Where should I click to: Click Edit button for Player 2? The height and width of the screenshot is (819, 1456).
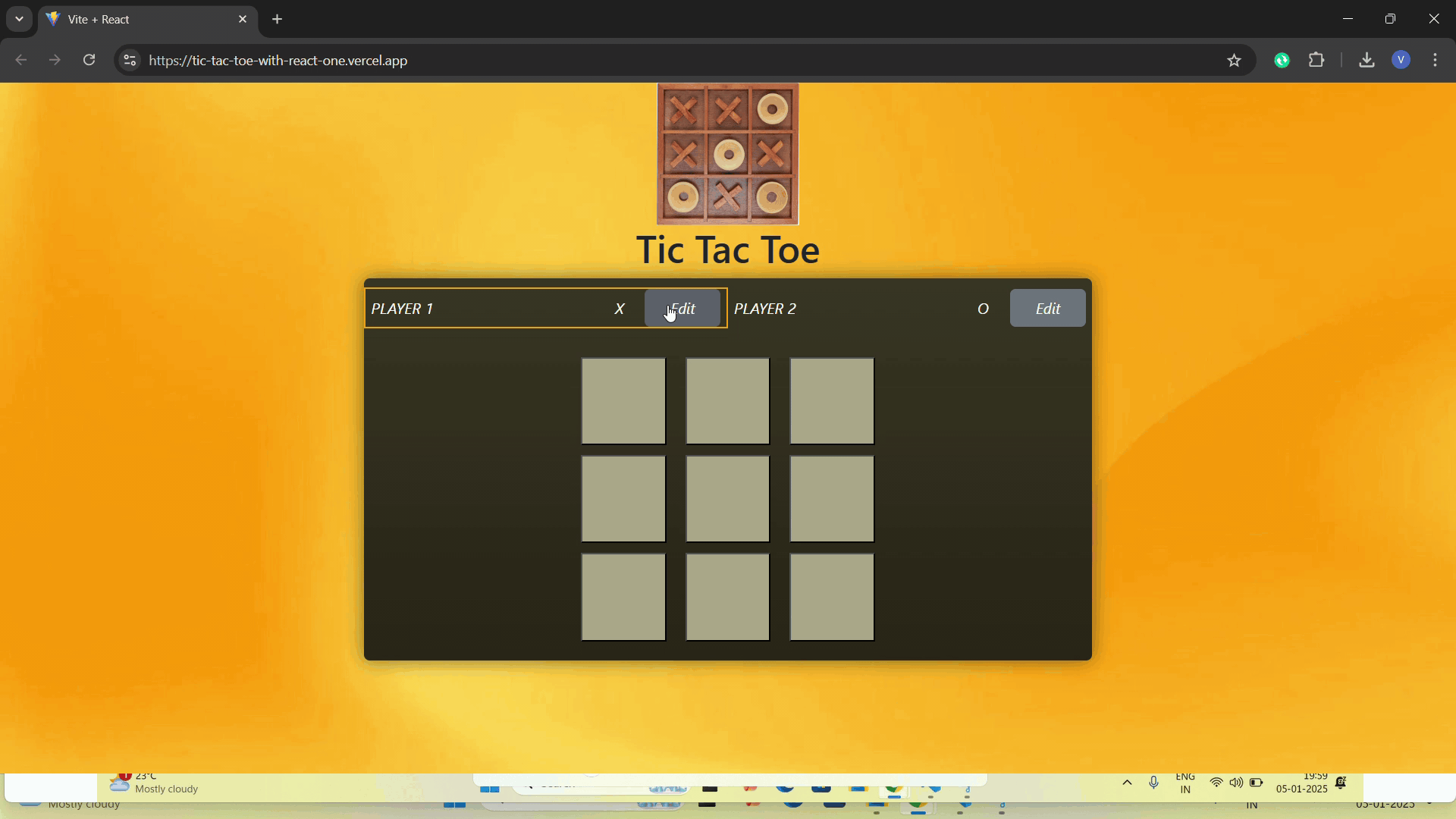click(1047, 308)
